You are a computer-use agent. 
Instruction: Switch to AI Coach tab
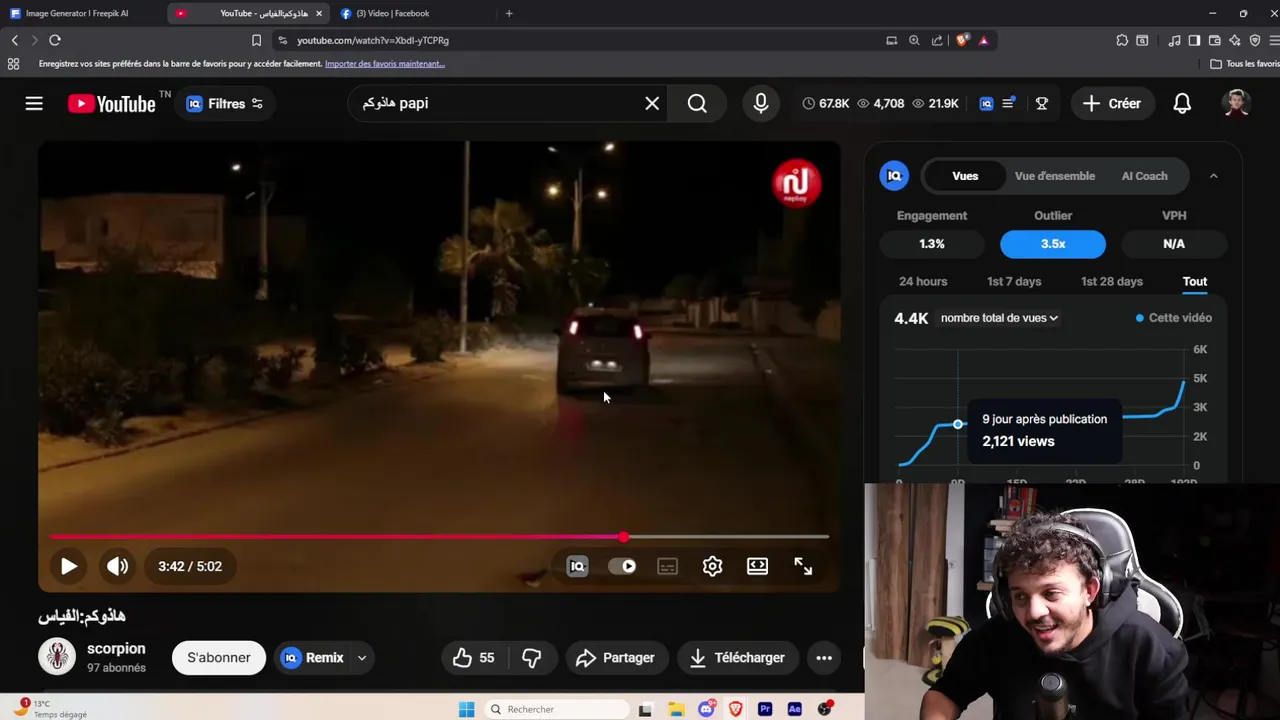point(1144,176)
